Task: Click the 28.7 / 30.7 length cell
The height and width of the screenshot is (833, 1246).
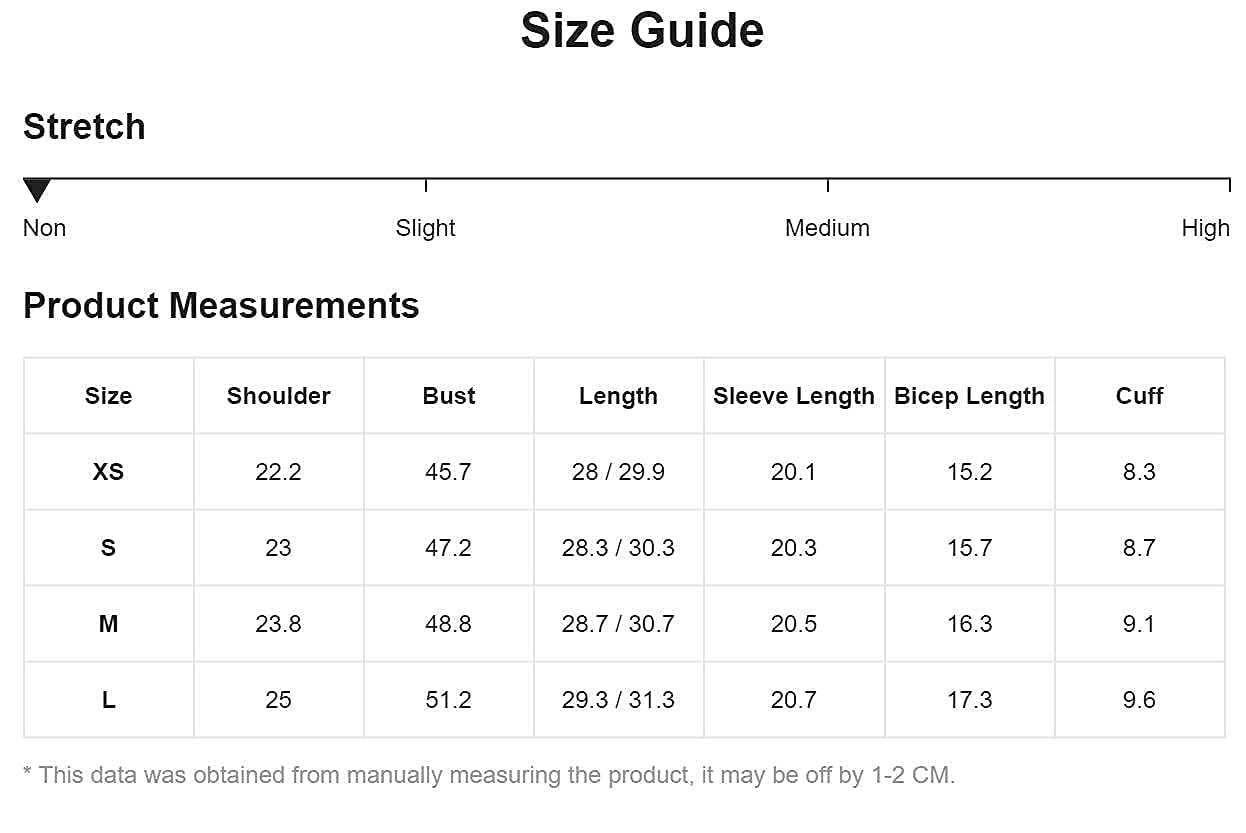Action: 618,624
